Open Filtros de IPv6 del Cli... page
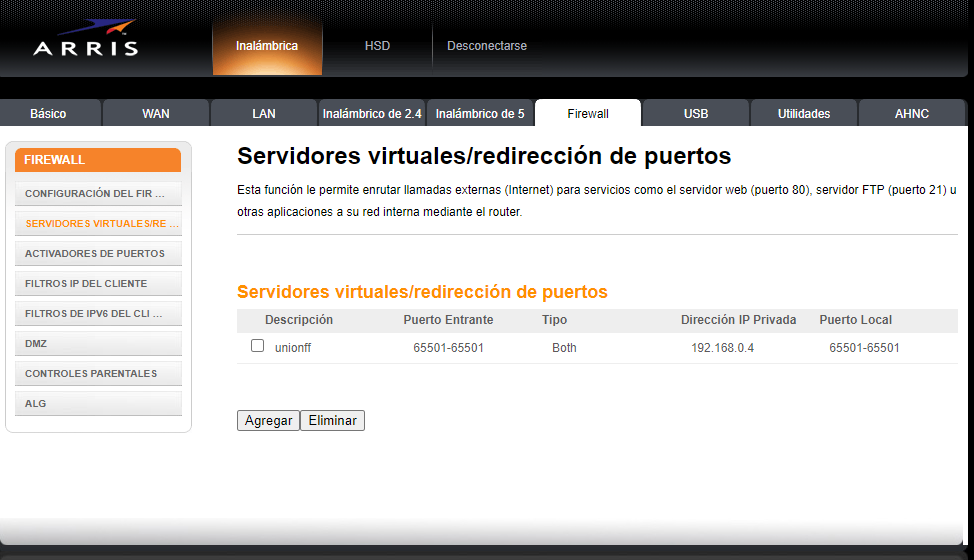The width and height of the screenshot is (974, 560). click(x=98, y=314)
